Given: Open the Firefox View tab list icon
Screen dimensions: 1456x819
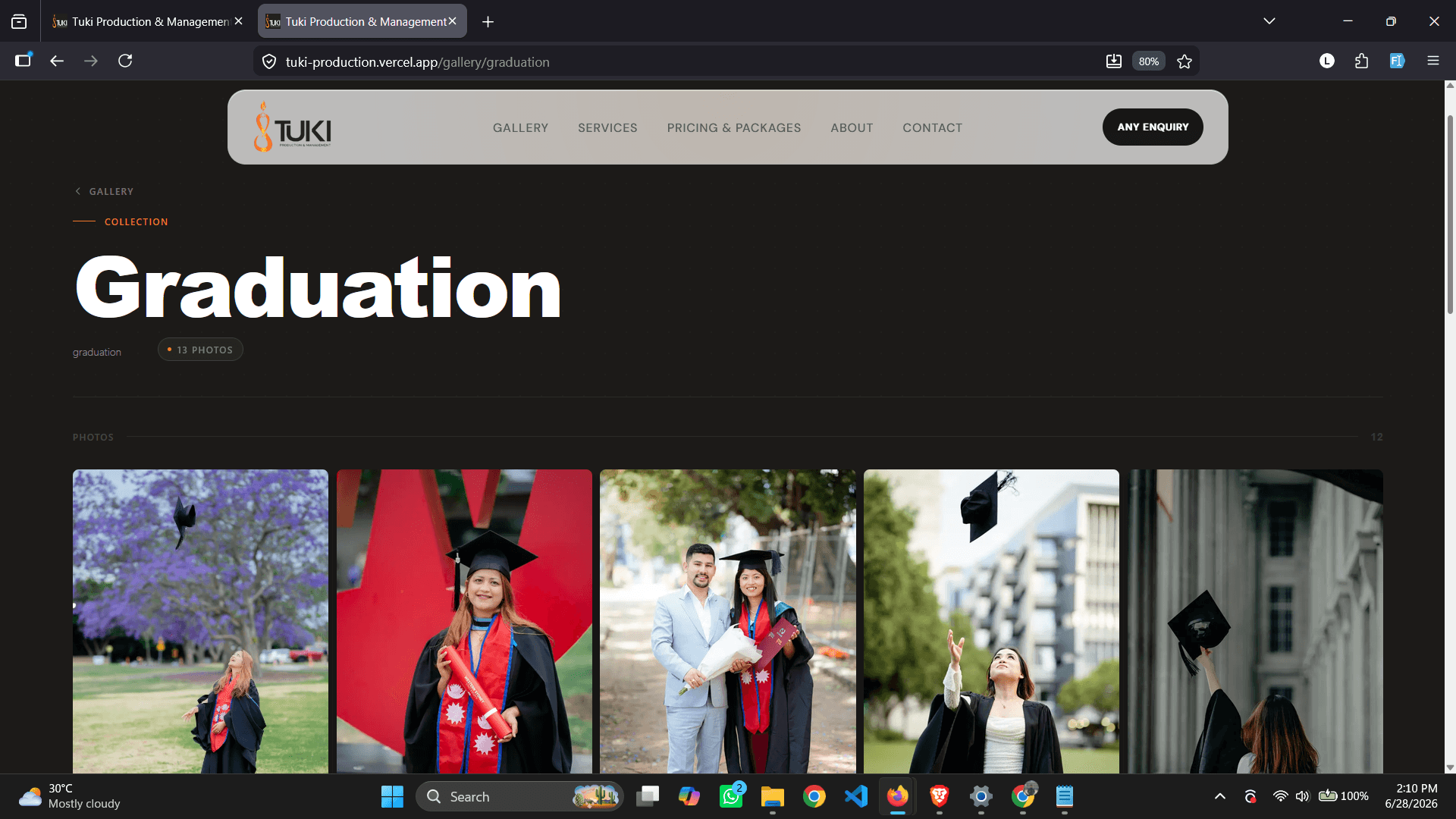Looking at the screenshot, I should pyautogui.click(x=19, y=22).
